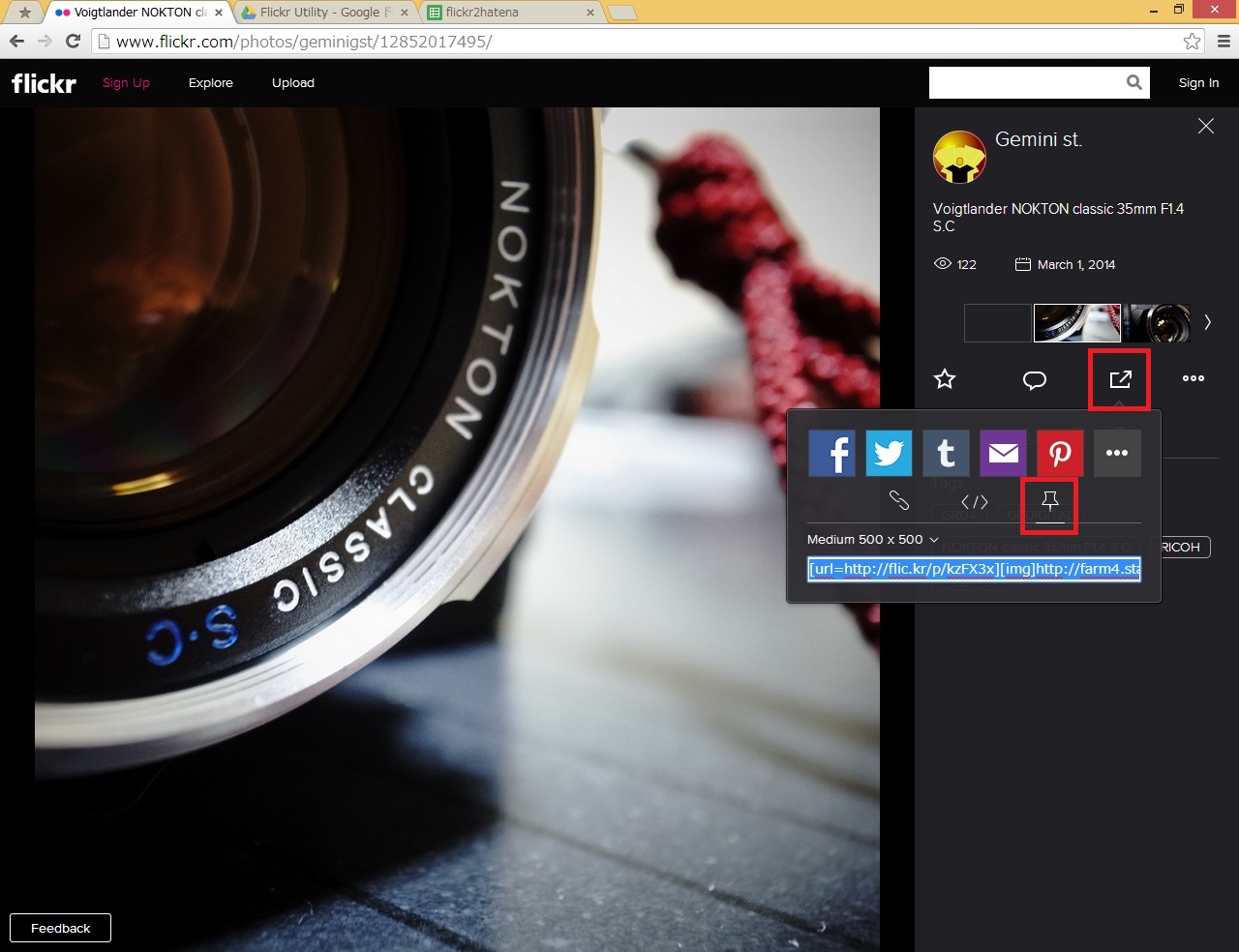Select the current NOKTON lens thumbnail
This screenshot has width=1239, height=952.
[x=1077, y=323]
